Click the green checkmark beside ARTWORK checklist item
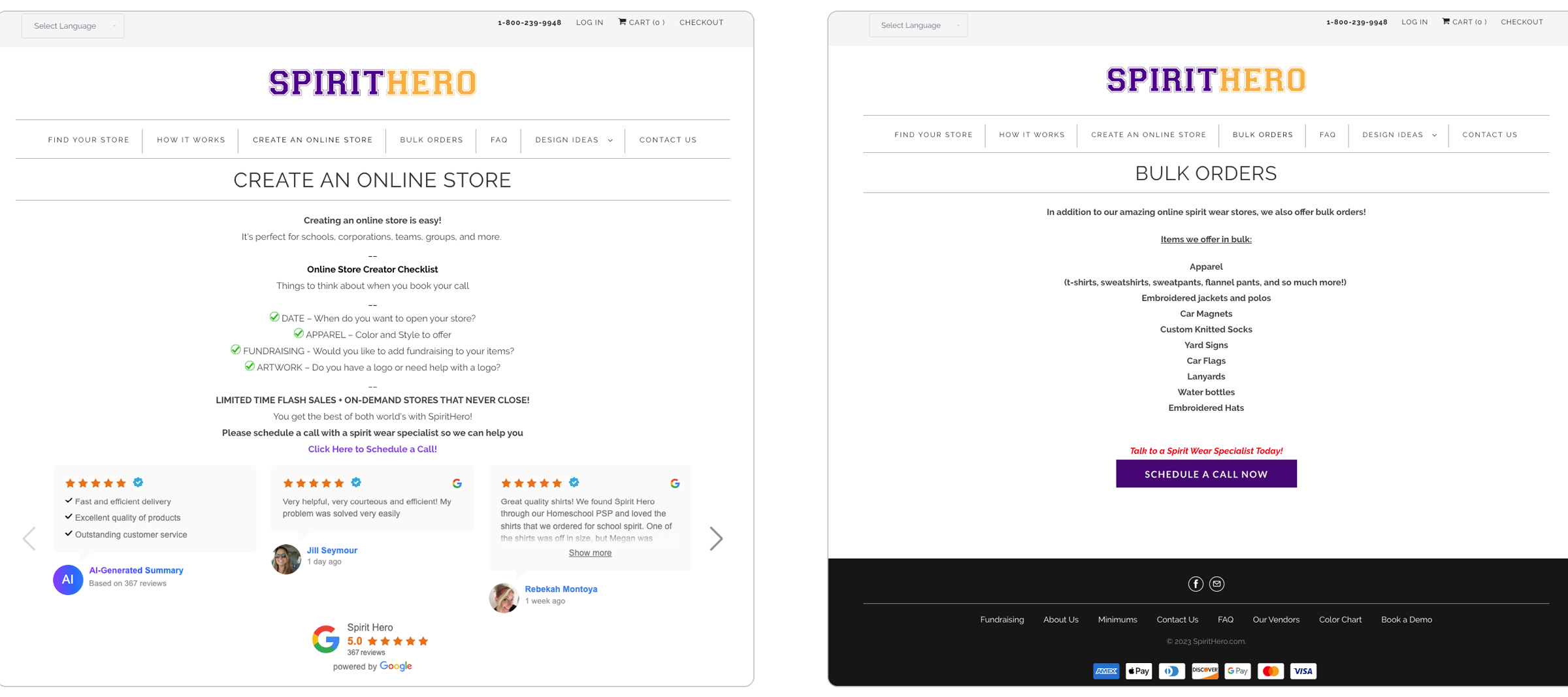Image resolution: width=1568 pixels, height=697 pixels. (250, 366)
